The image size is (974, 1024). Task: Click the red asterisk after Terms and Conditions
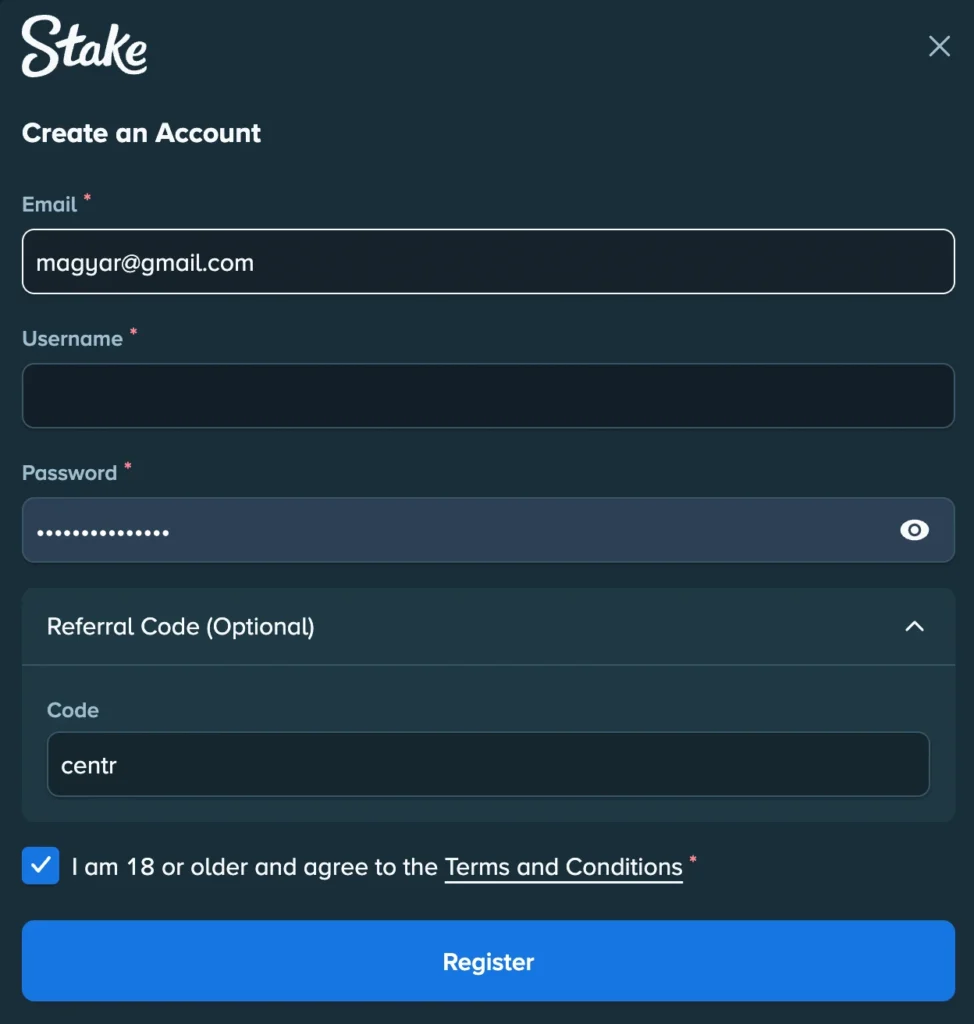click(x=693, y=860)
